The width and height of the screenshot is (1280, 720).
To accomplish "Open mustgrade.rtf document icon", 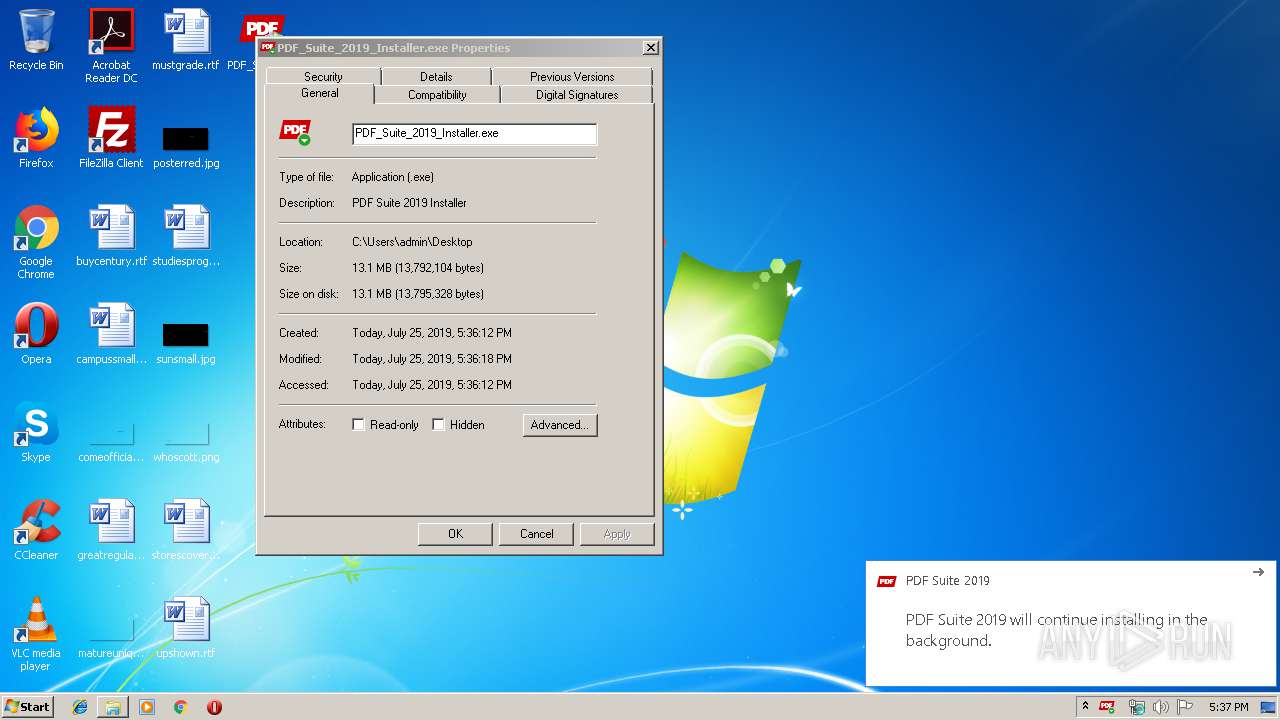I will [186, 40].
